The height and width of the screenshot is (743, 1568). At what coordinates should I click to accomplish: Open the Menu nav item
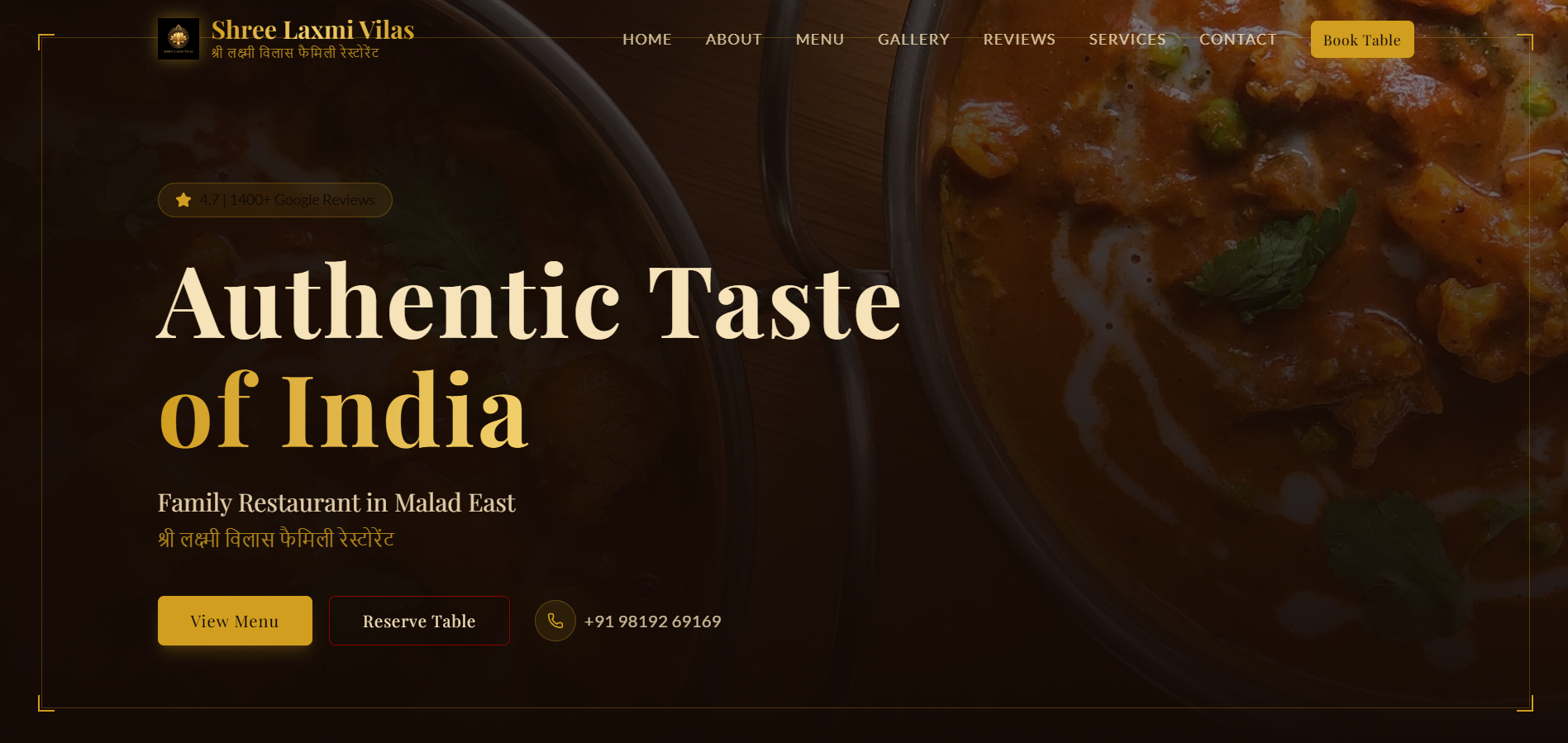coord(820,39)
